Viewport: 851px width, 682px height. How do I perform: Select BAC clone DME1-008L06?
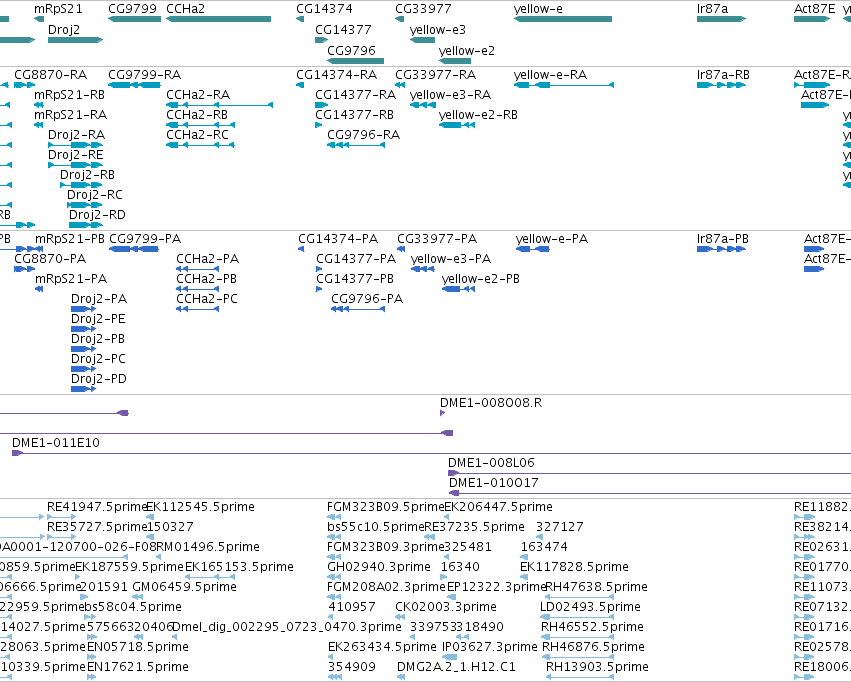[x=649, y=473]
